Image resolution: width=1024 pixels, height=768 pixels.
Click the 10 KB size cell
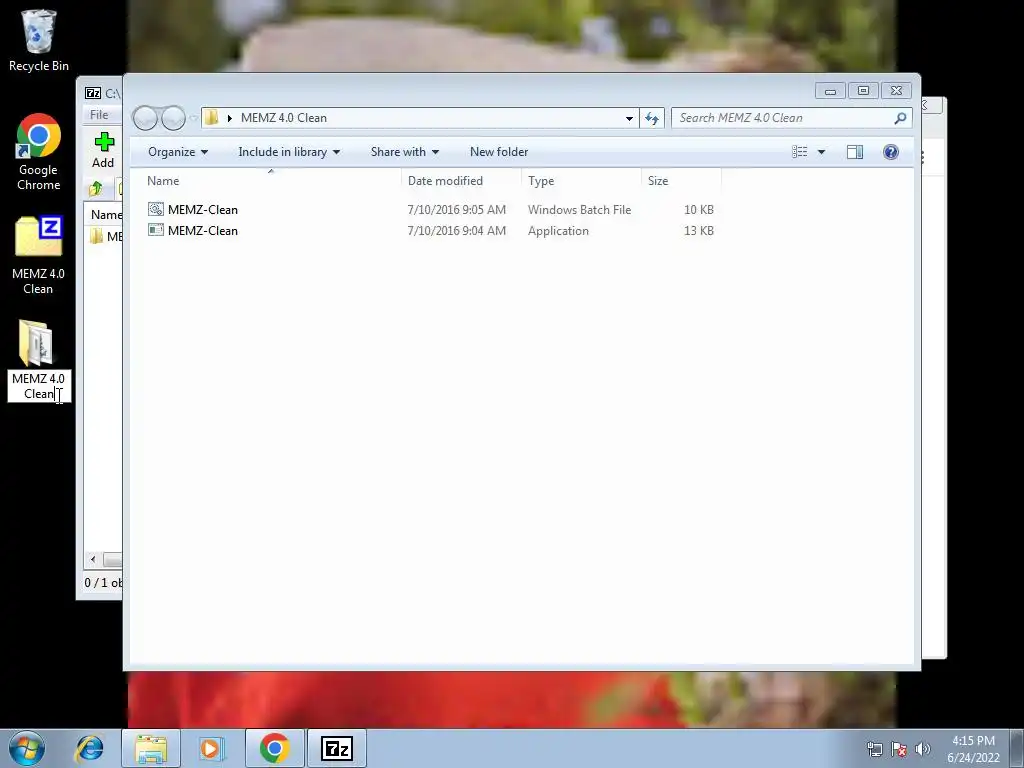[x=698, y=210]
